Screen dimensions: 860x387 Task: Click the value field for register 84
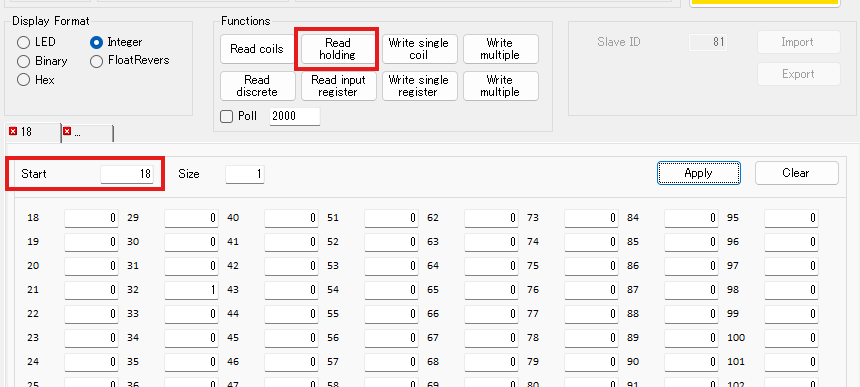pos(691,218)
